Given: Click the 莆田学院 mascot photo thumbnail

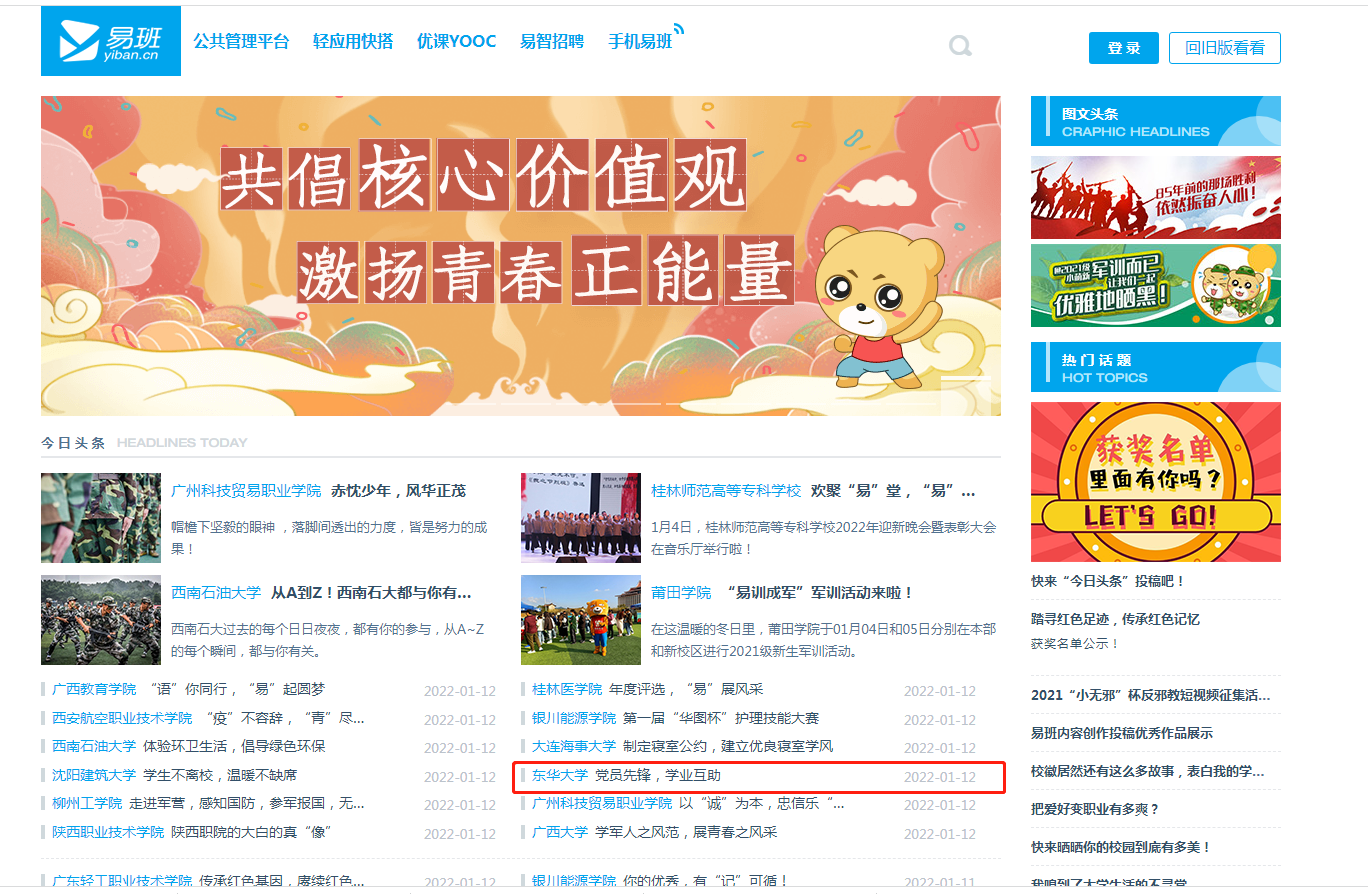Looking at the screenshot, I should point(580,619).
